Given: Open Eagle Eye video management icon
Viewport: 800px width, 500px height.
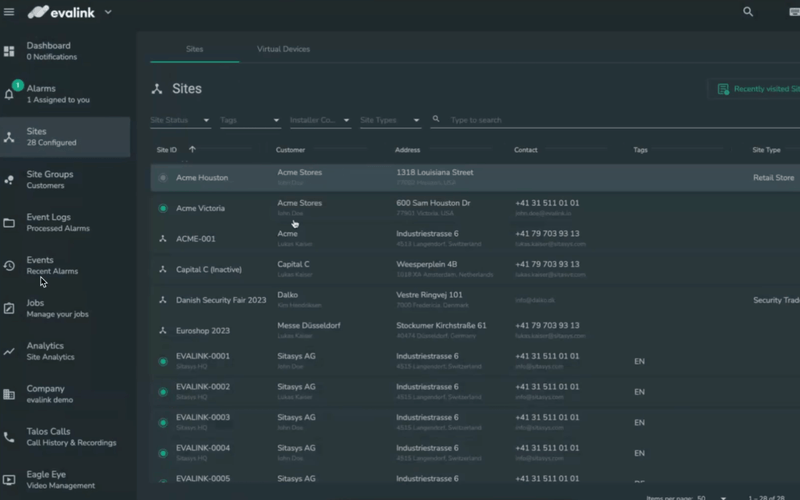Looking at the screenshot, I should pyautogui.click(x=10, y=480).
